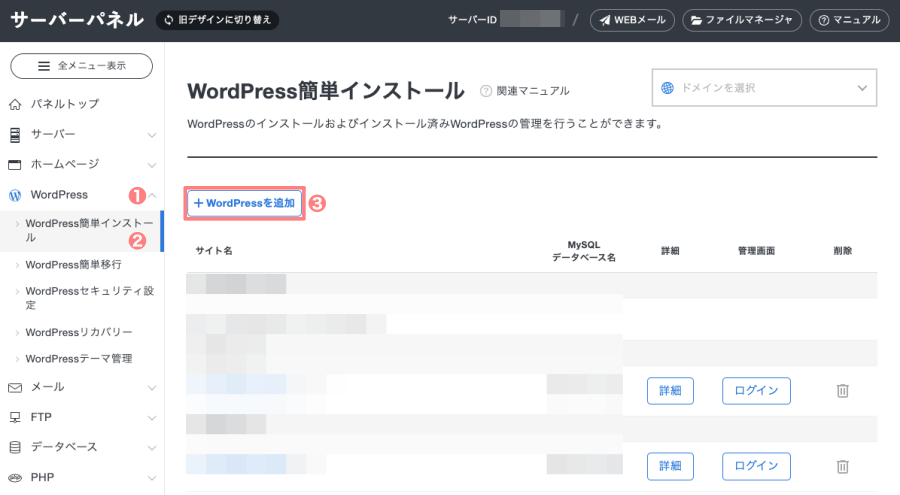Click the trash icon in the second row
This screenshot has width=900, height=495.
point(842,466)
